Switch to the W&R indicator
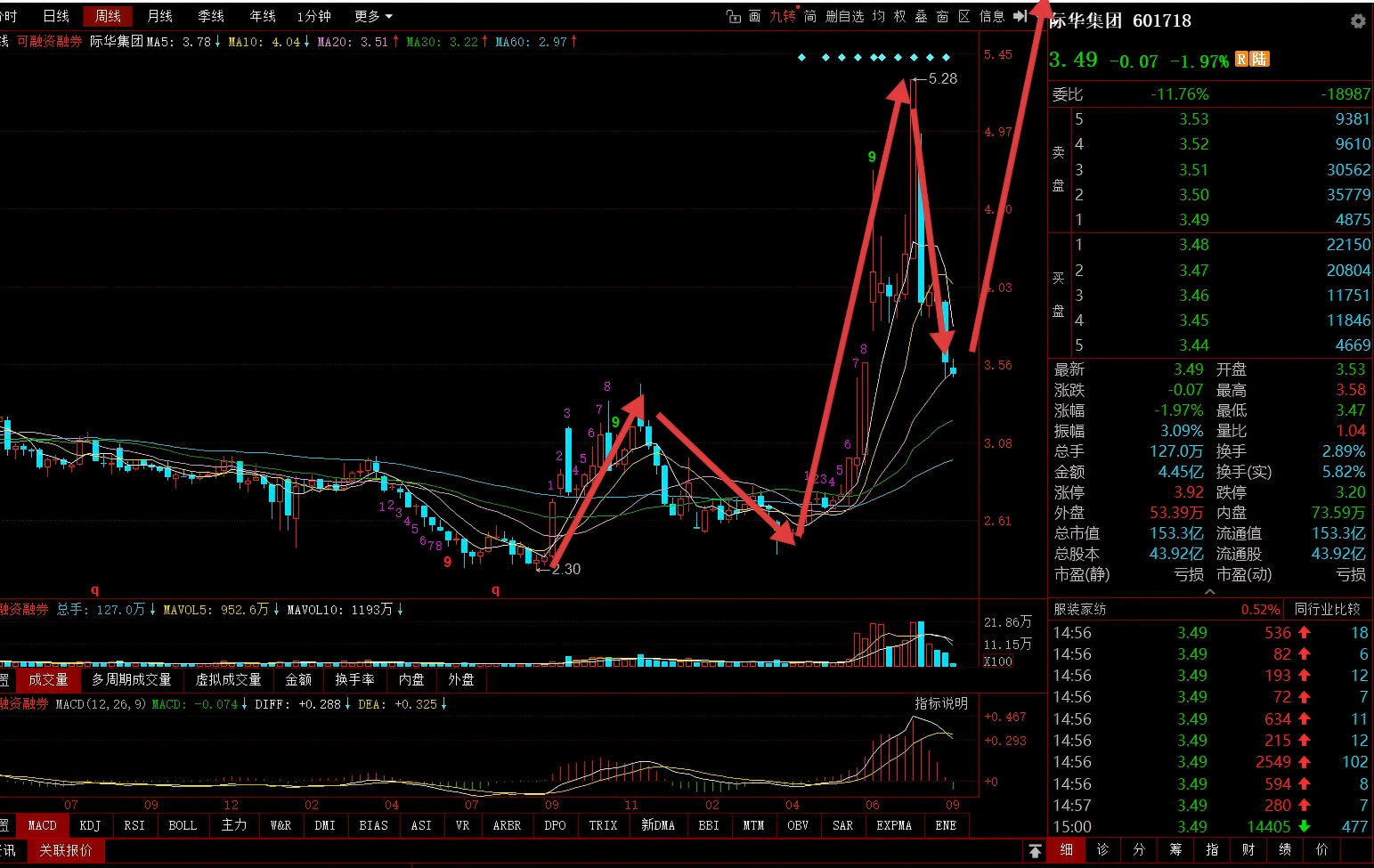The height and width of the screenshot is (868, 1374). [x=280, y=825]
